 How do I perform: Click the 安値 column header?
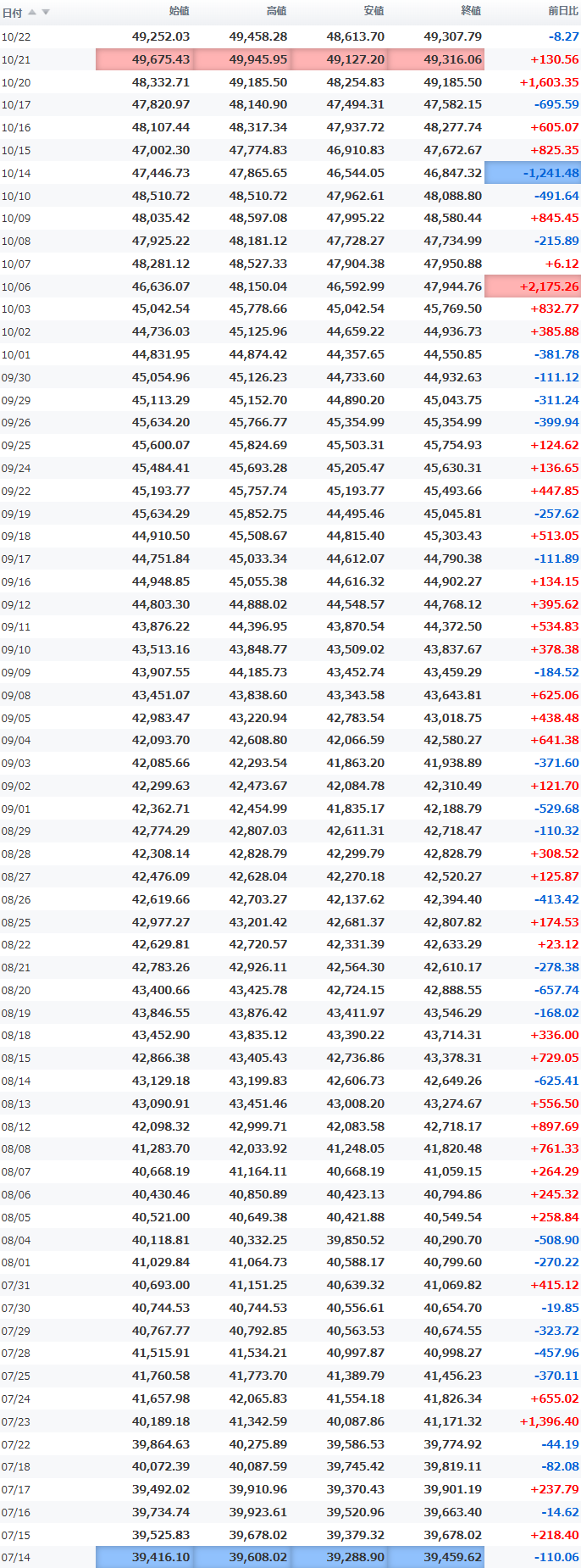(373, 11)
